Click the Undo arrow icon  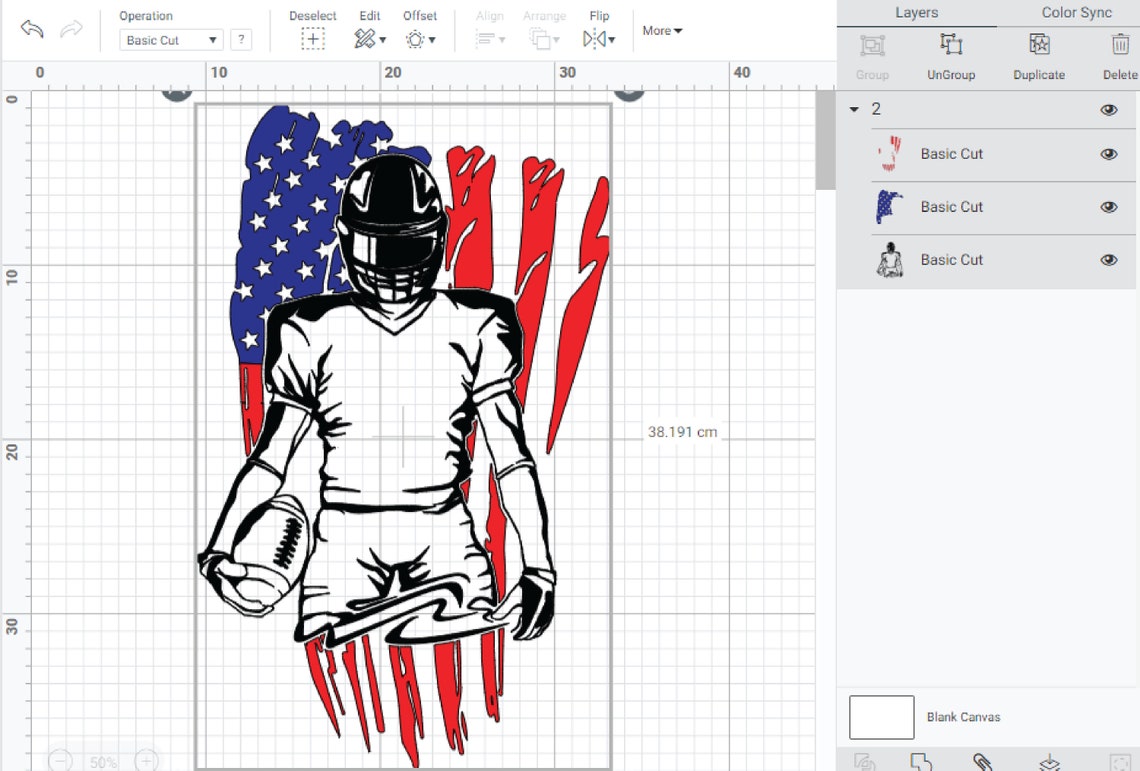click(x=31, y=31)
